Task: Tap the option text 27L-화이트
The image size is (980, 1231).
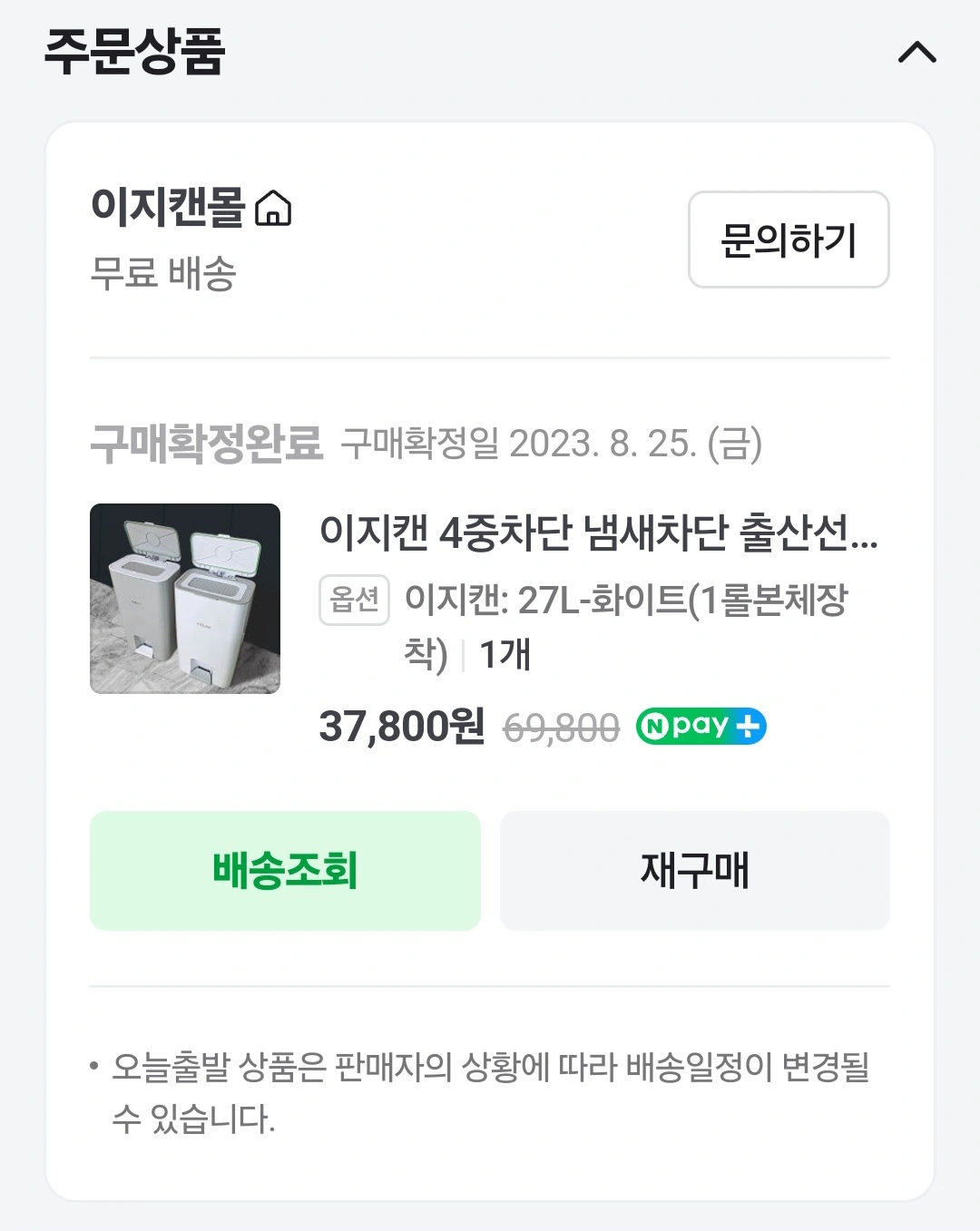Action: 603,600
